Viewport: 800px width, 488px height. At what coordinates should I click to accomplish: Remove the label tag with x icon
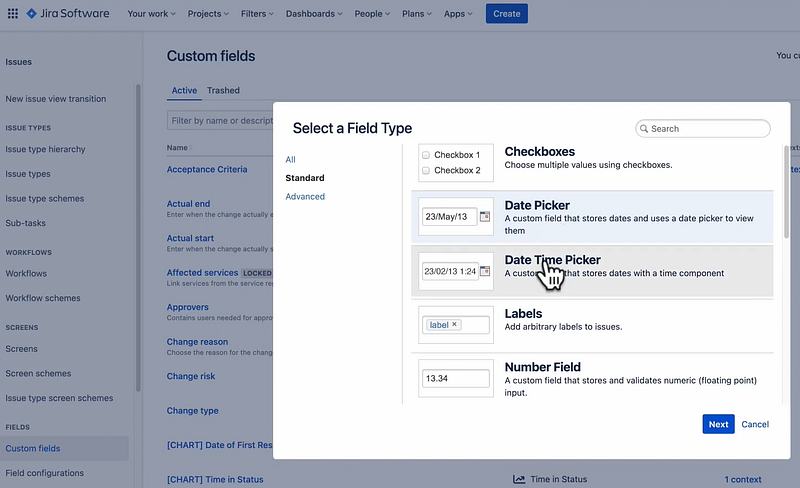click(x=454, y=325)
